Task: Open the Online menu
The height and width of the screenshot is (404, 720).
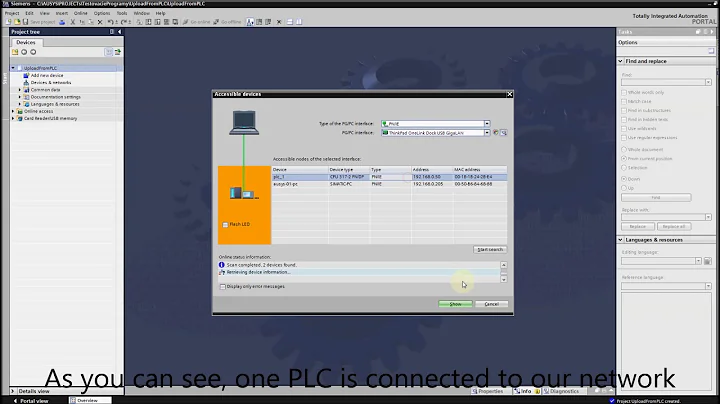Action: coord(80,13)
